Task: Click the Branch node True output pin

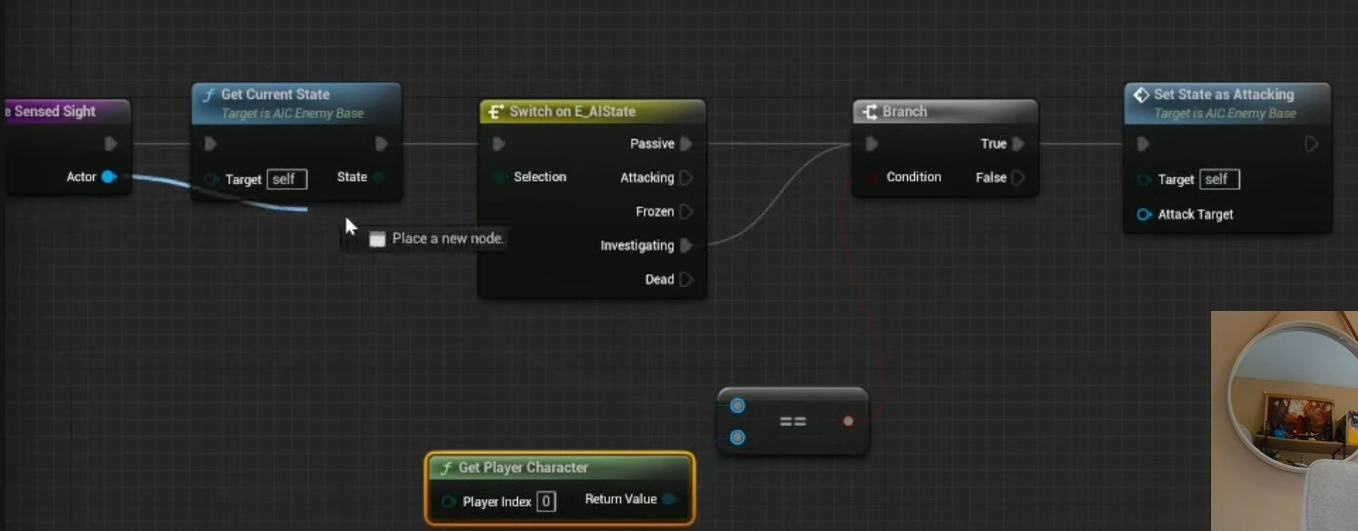Action: click(x=1018, y=144)
